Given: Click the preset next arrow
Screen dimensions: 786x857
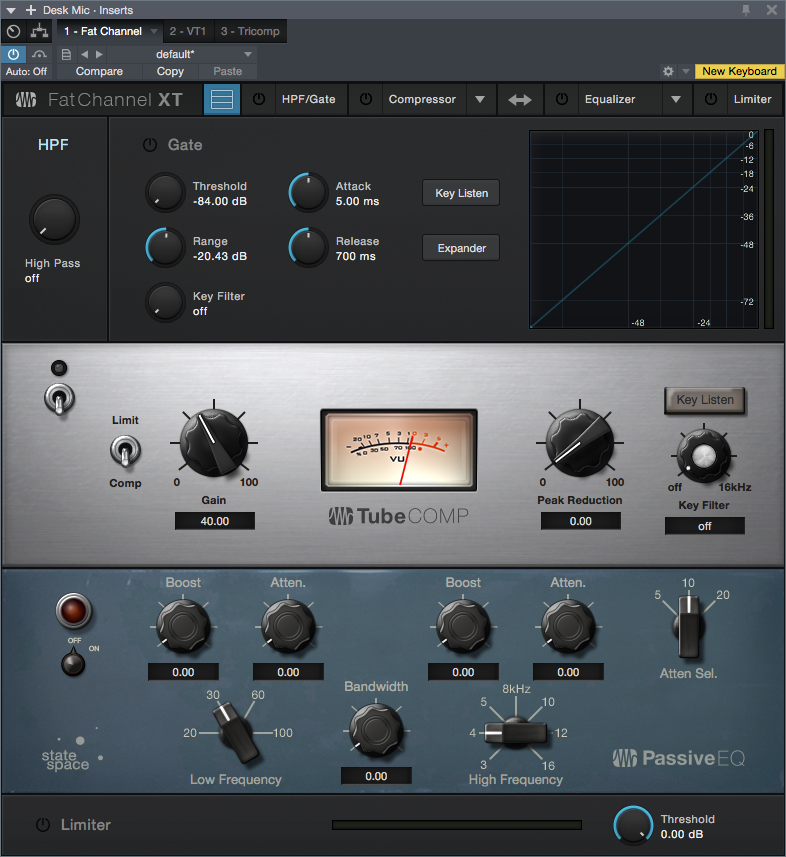Looking at the screenshot, I should point(99,54).
